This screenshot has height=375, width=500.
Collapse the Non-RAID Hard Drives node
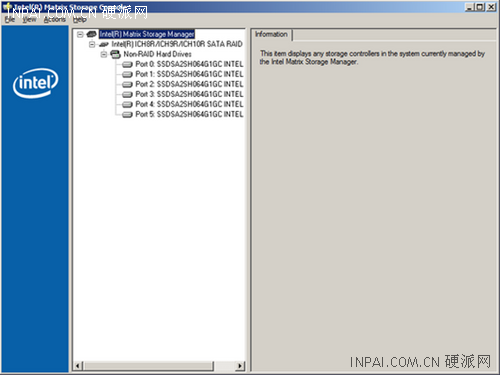[104, 54]
